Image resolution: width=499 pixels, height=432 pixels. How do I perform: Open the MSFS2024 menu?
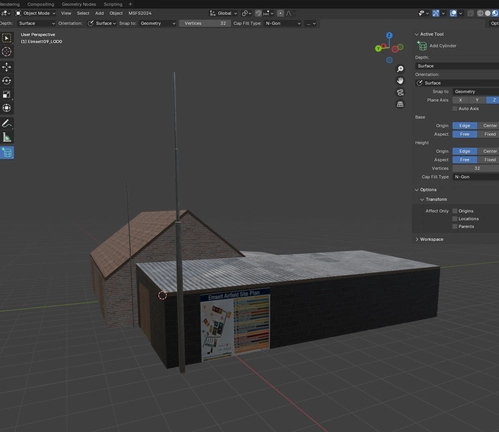140,13
